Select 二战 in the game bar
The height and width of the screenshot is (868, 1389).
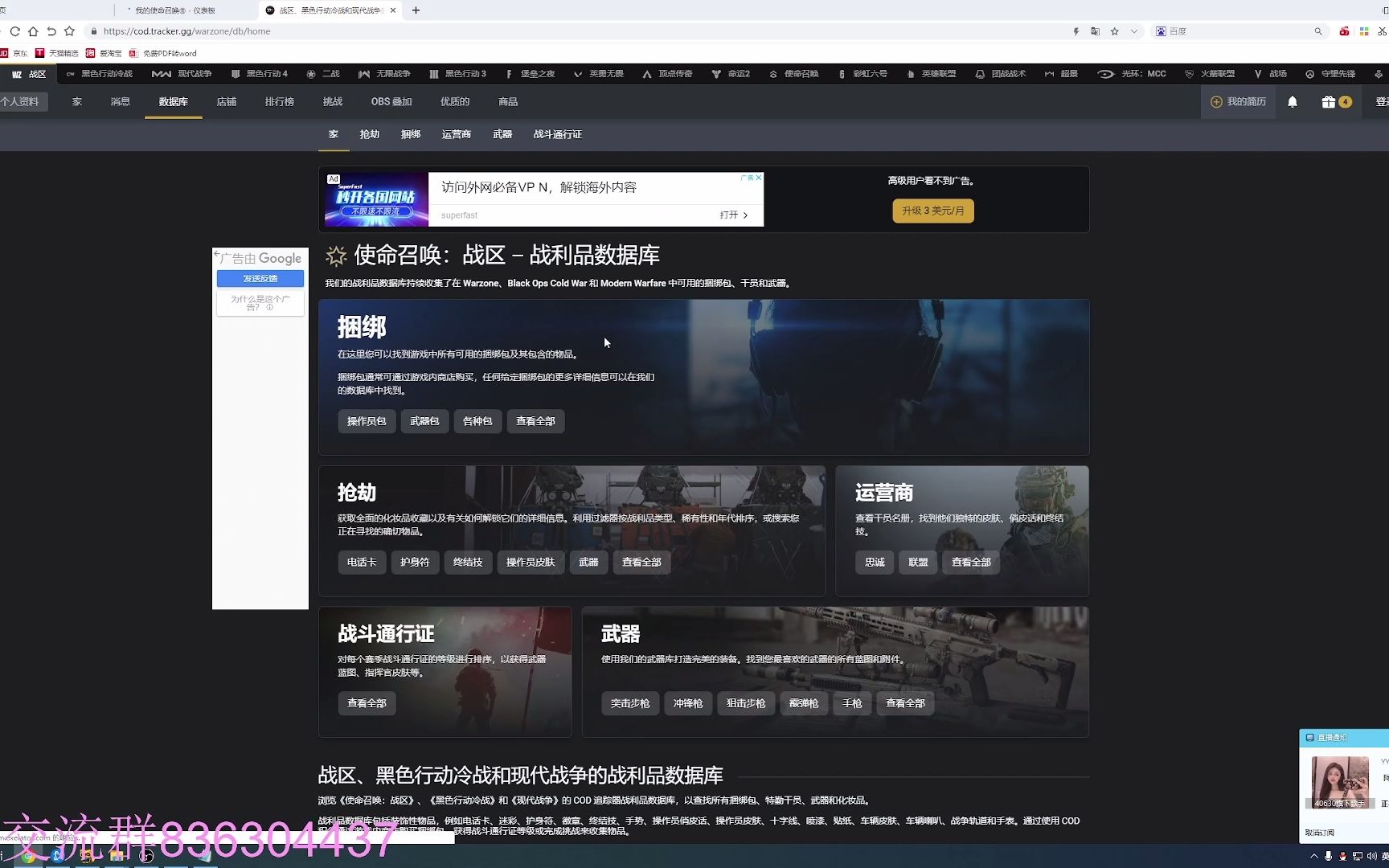(323, 74)
